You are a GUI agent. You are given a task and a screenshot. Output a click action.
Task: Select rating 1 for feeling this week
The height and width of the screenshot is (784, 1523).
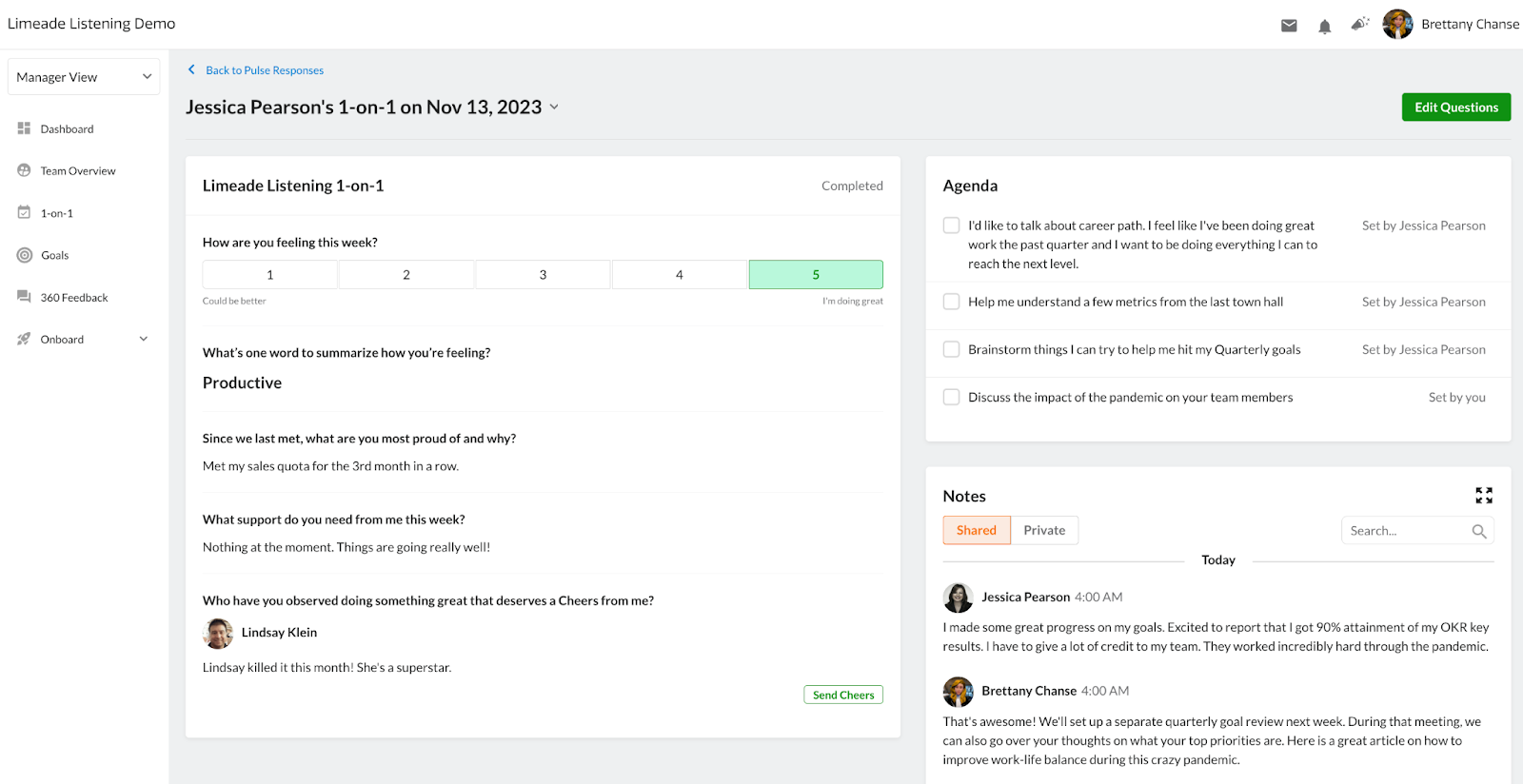point(270,274)
